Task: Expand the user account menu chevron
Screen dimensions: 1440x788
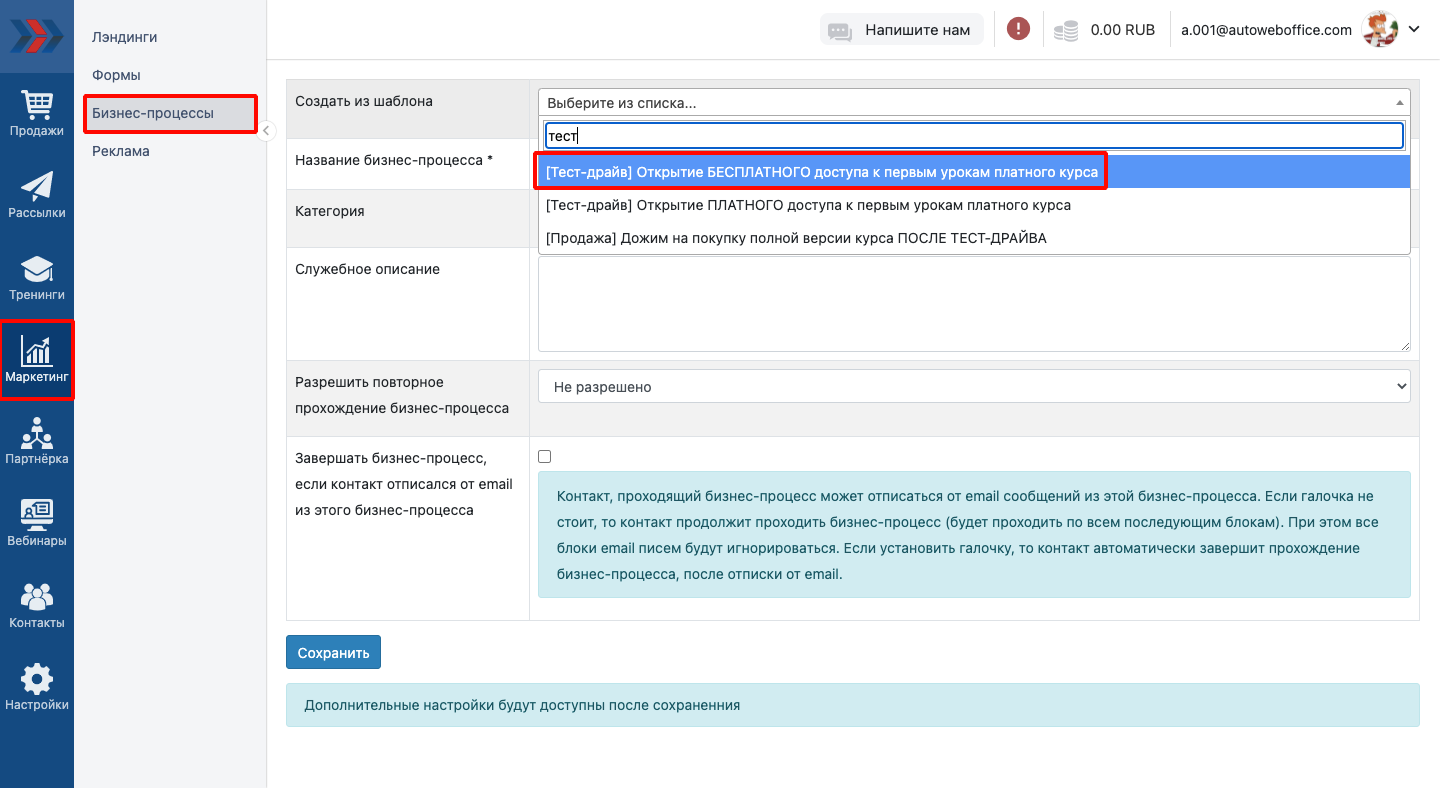Action: tap(1414, 29)
